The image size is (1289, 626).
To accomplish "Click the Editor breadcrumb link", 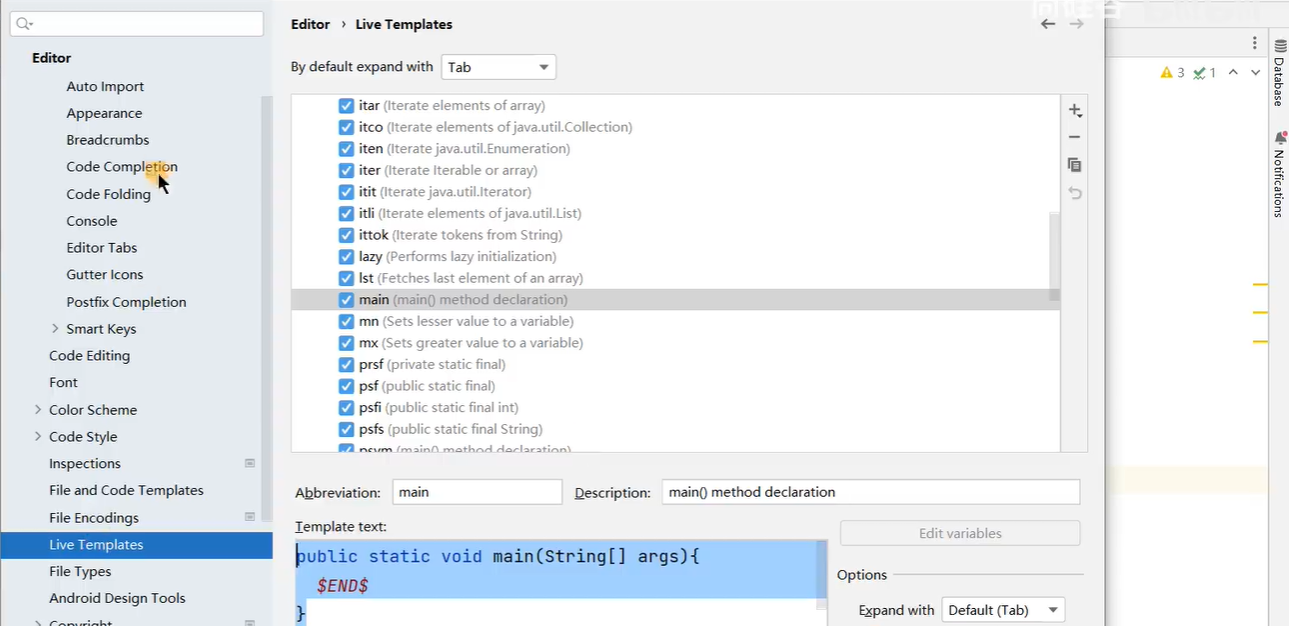I will tap(310, 24).
